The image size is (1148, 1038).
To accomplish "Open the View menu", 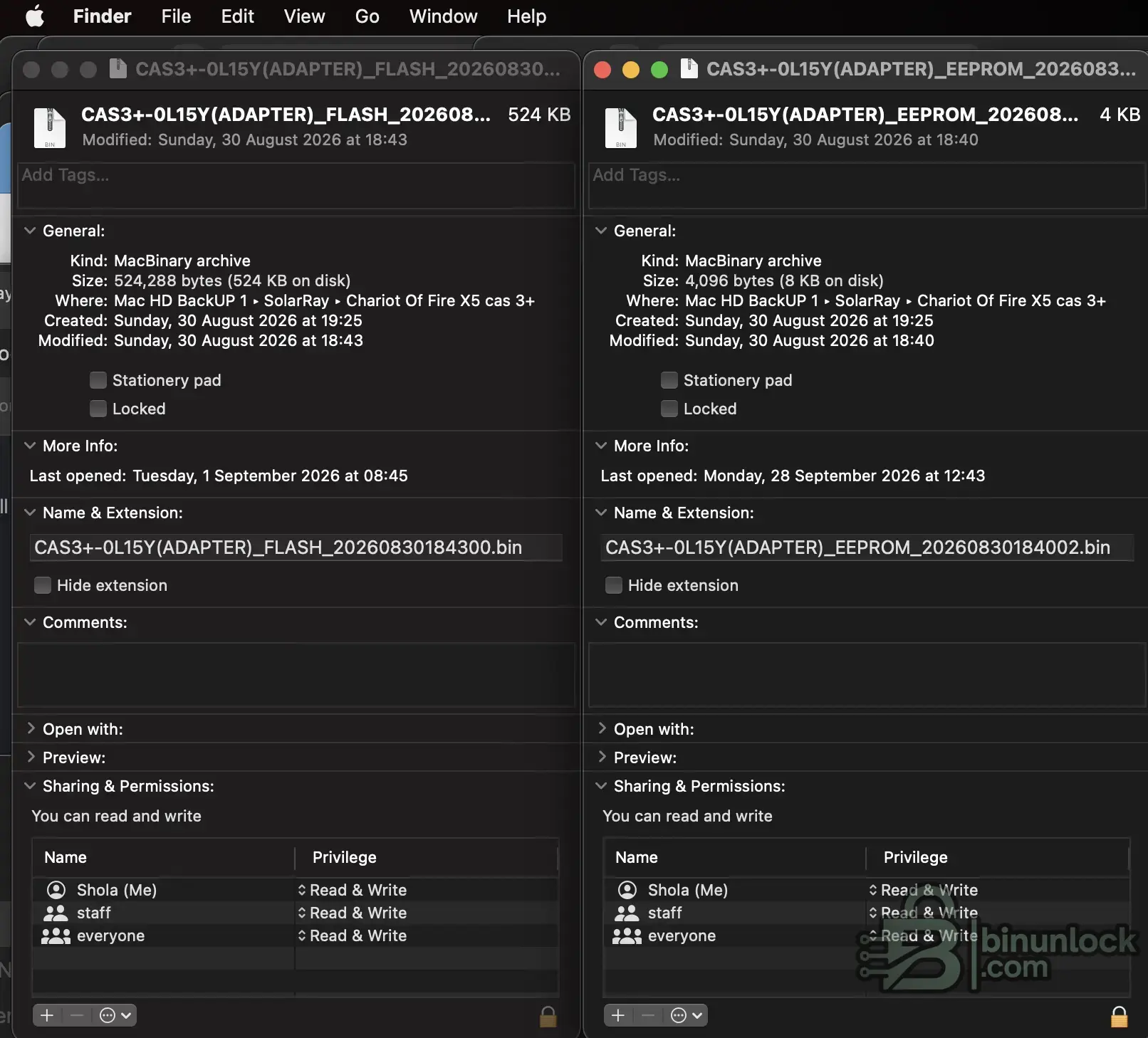I will pos(304,16).
